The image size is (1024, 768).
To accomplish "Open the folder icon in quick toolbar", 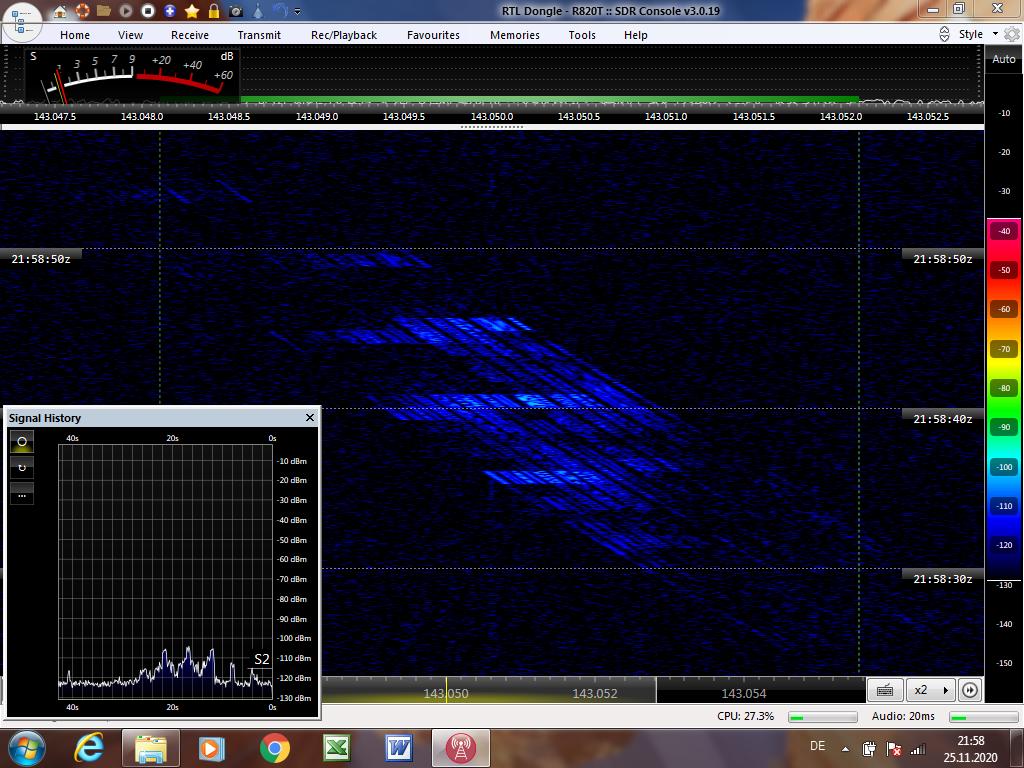I will (104, 10).
